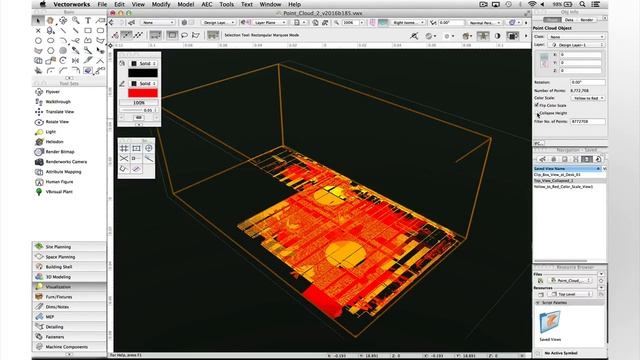Click the Filter No. of Points field
This screenshot has height=360, width=640.
587,122
